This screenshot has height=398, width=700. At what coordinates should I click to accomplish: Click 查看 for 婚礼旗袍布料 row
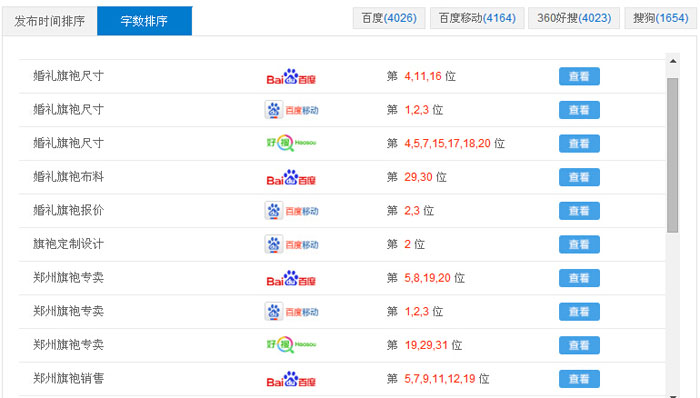579,177
